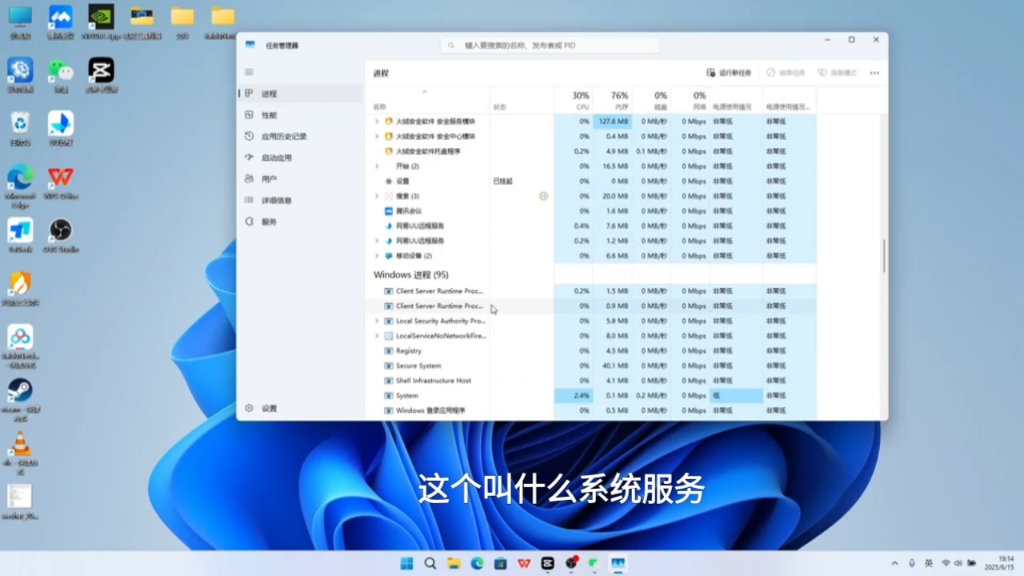Focus the Task Manager search box
This screenshot has height=576, width=1024.
click(550, 46)
